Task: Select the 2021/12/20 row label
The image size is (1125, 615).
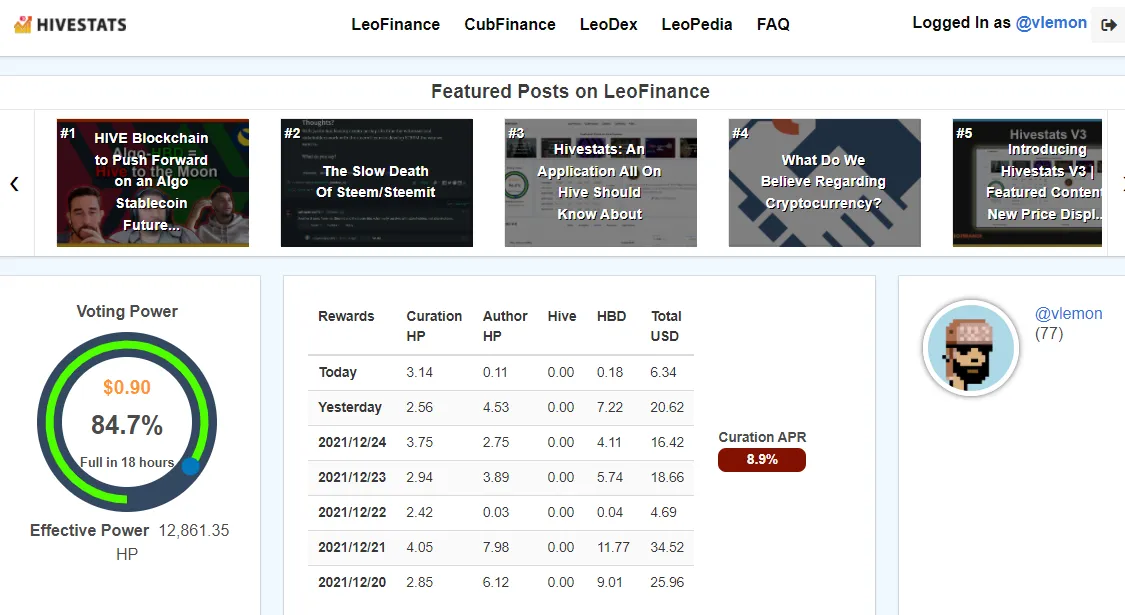Action: (x=352, y=582)
